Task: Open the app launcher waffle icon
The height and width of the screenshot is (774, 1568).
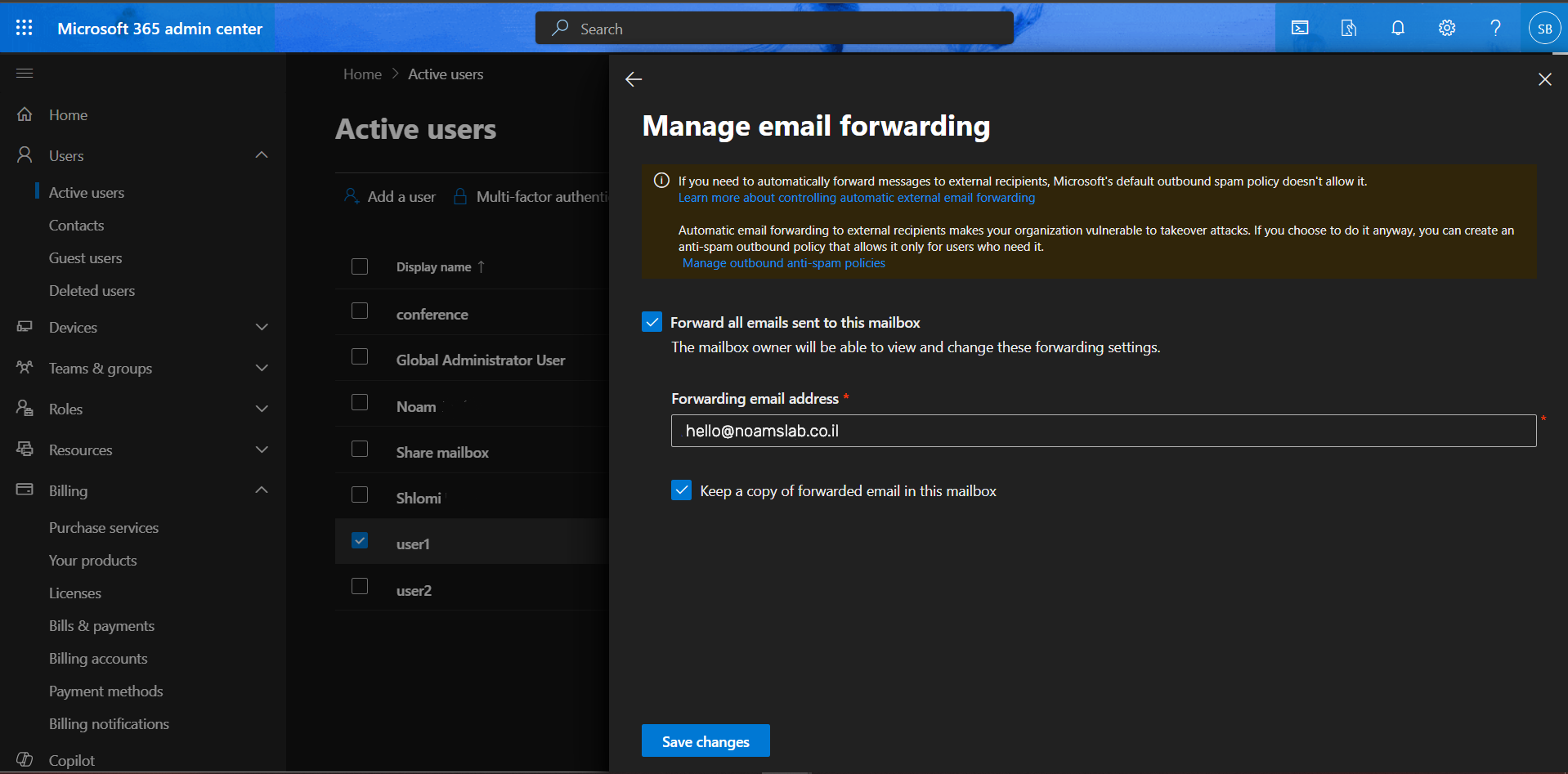Action: pyautogui.click(x=25, y=28)
